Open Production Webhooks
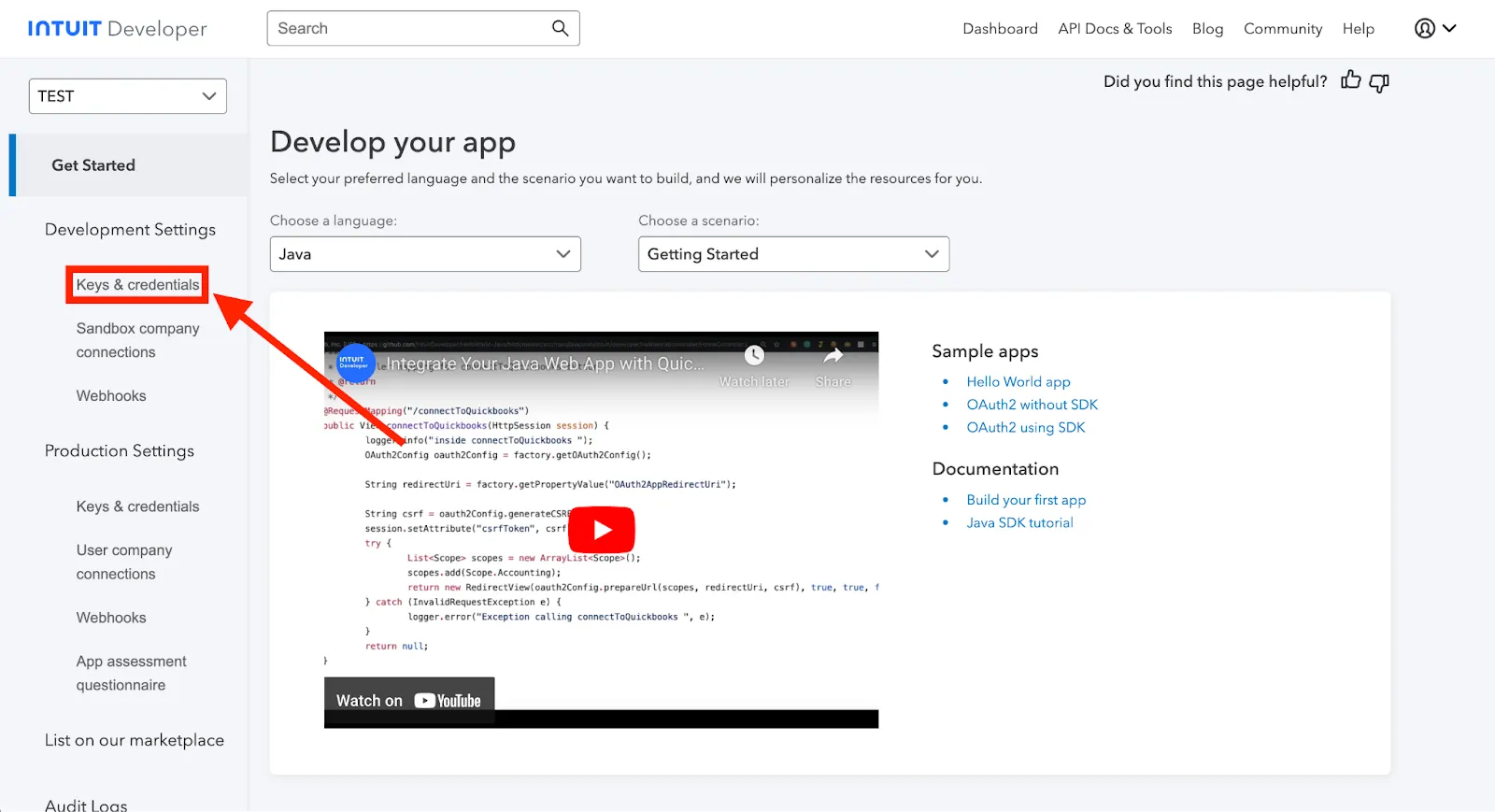The image size is (1495, 812). click(x=111, y=618)
